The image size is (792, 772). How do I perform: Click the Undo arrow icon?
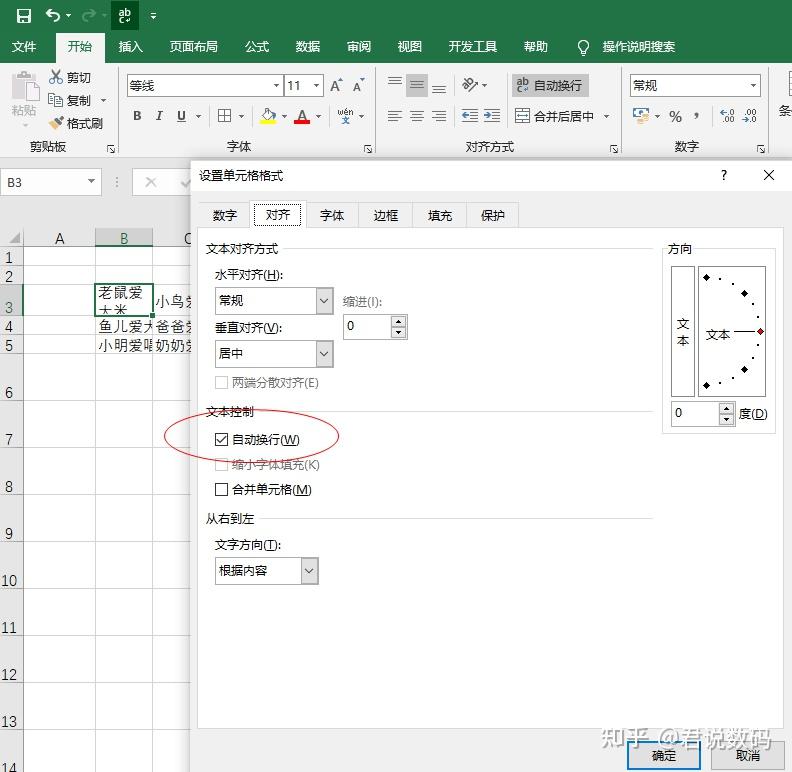53,15
